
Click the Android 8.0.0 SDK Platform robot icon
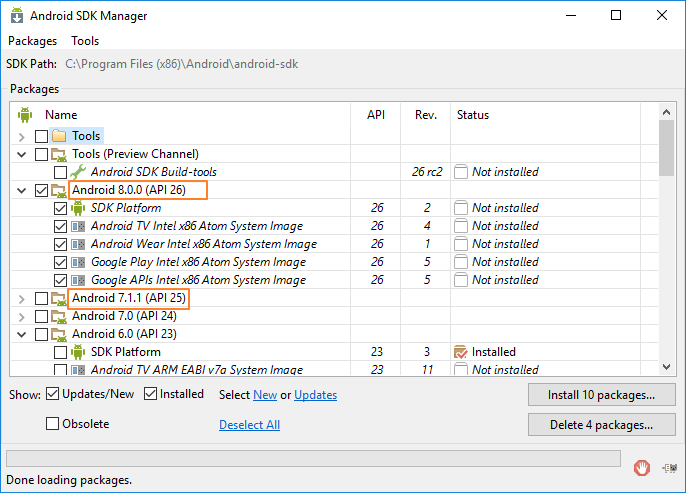(x=78, y=208)
